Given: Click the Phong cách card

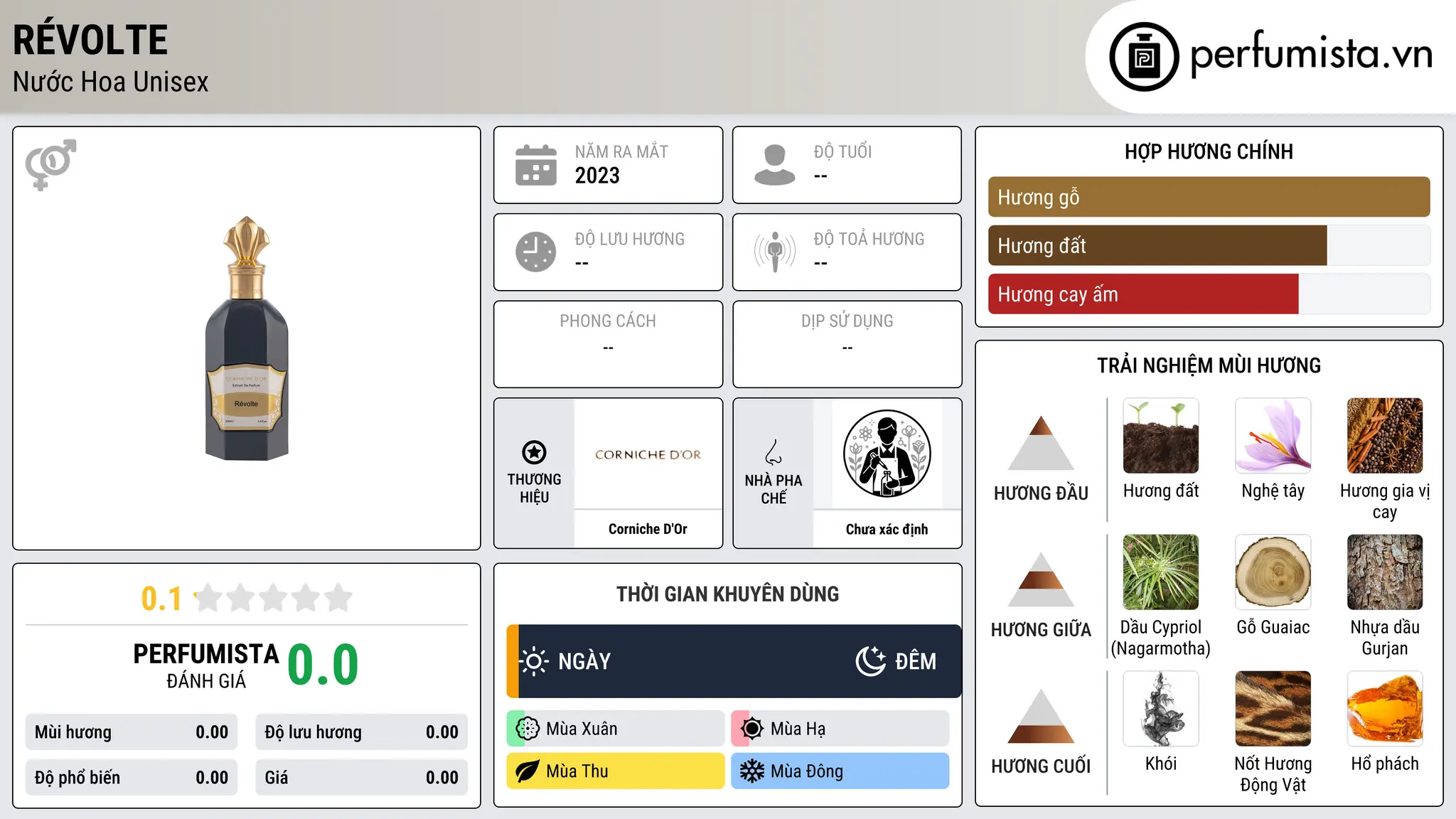Looking at the screenshot, I should (608, 344).
